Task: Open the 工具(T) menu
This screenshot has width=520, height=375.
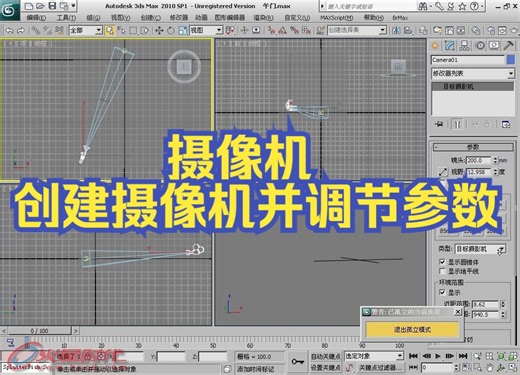Action: click(66, 18)
